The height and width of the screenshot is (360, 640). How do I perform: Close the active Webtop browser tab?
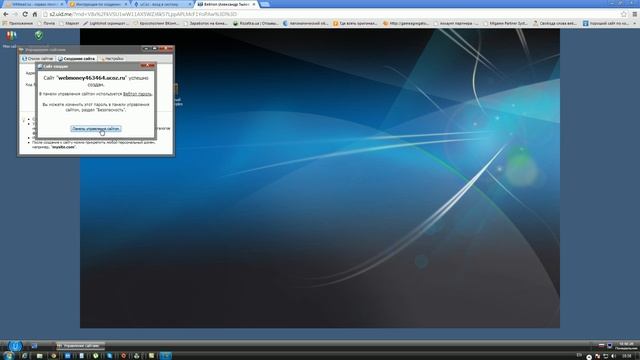click(253, 4)
